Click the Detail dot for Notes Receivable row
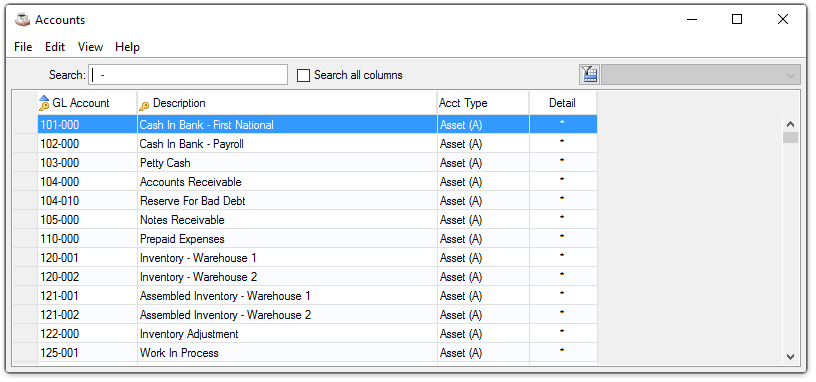 562,217
